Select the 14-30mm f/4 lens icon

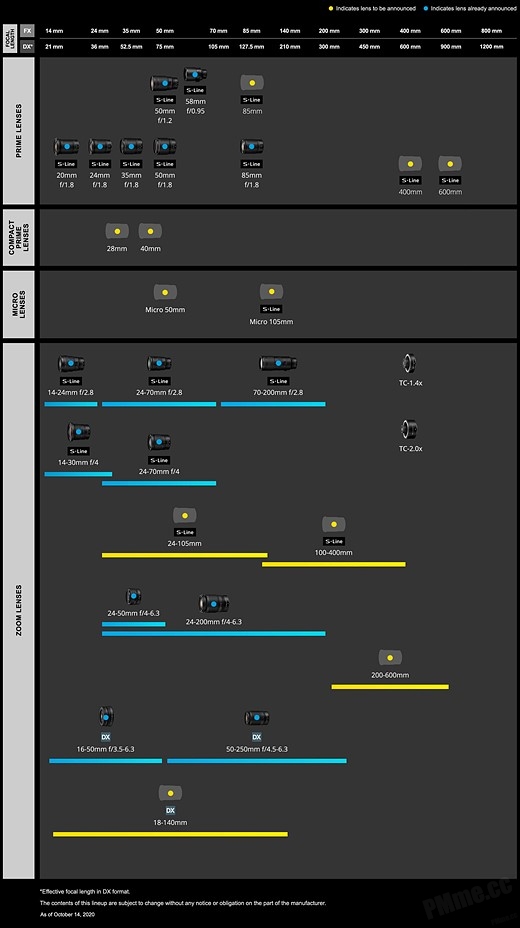click(x=79, y=431)
